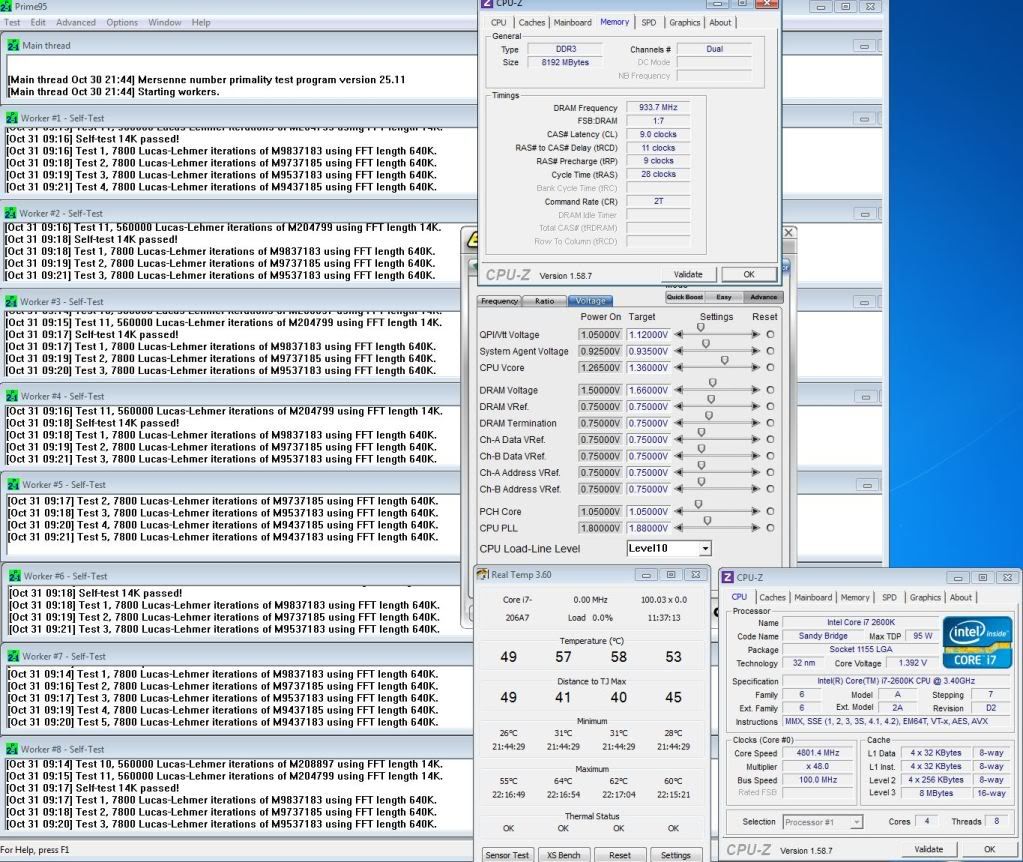Switch to CPU tab in upper CPU-Z window

tap(498, 22)
